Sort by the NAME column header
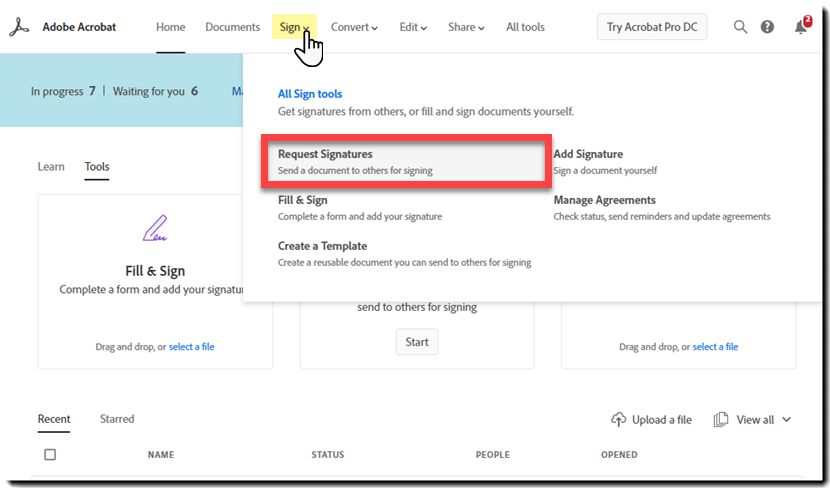Viewport: 830px width, 488px height. click(x=161, y=455)
